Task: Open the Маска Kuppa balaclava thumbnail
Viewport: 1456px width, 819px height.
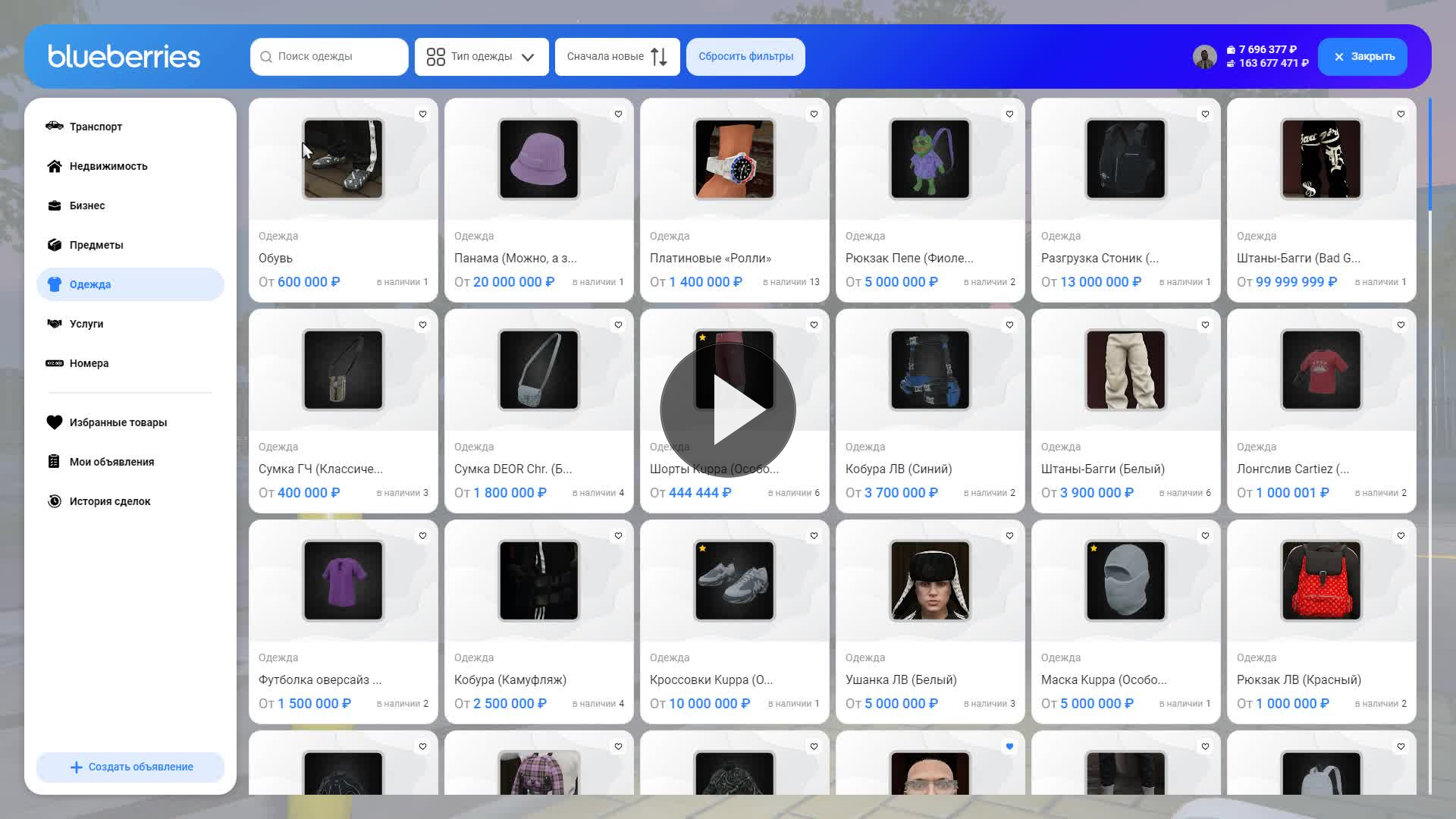Action: (x=1126, y=581)
